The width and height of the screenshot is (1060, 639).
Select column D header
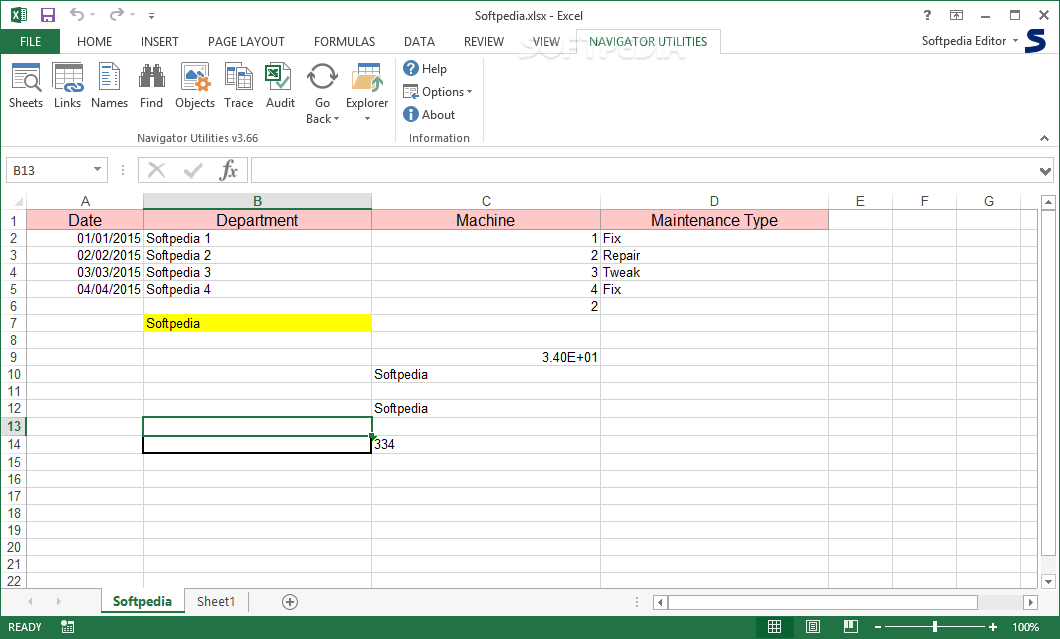714,201
